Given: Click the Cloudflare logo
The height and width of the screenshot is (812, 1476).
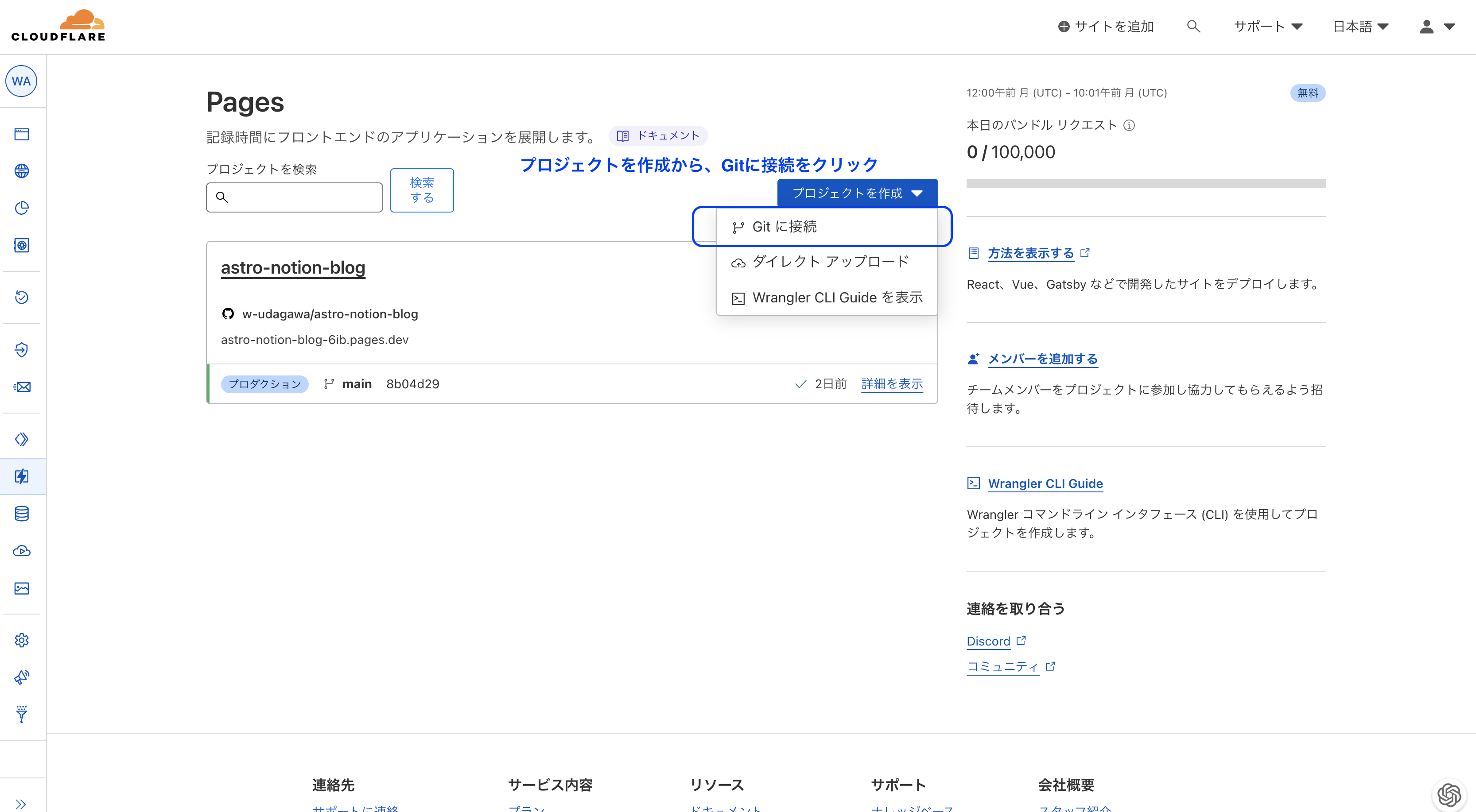Looking at the screenshot, I should tap(58, 26).
